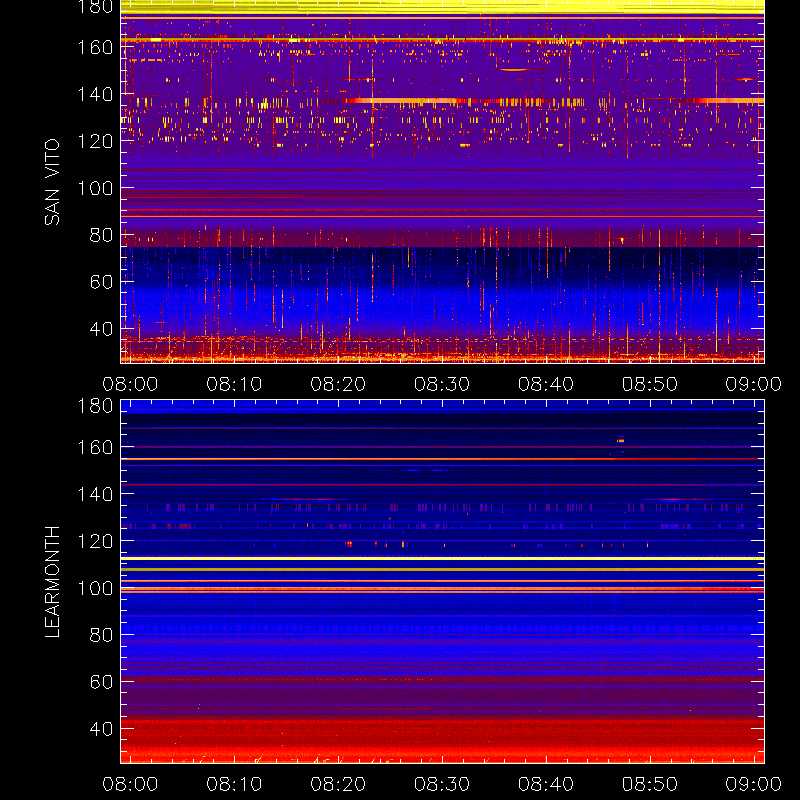This screenshot has height=800, width=800.
Task: Choose the 08:40 time label under Learmonth plot
Action: point(546,784)
